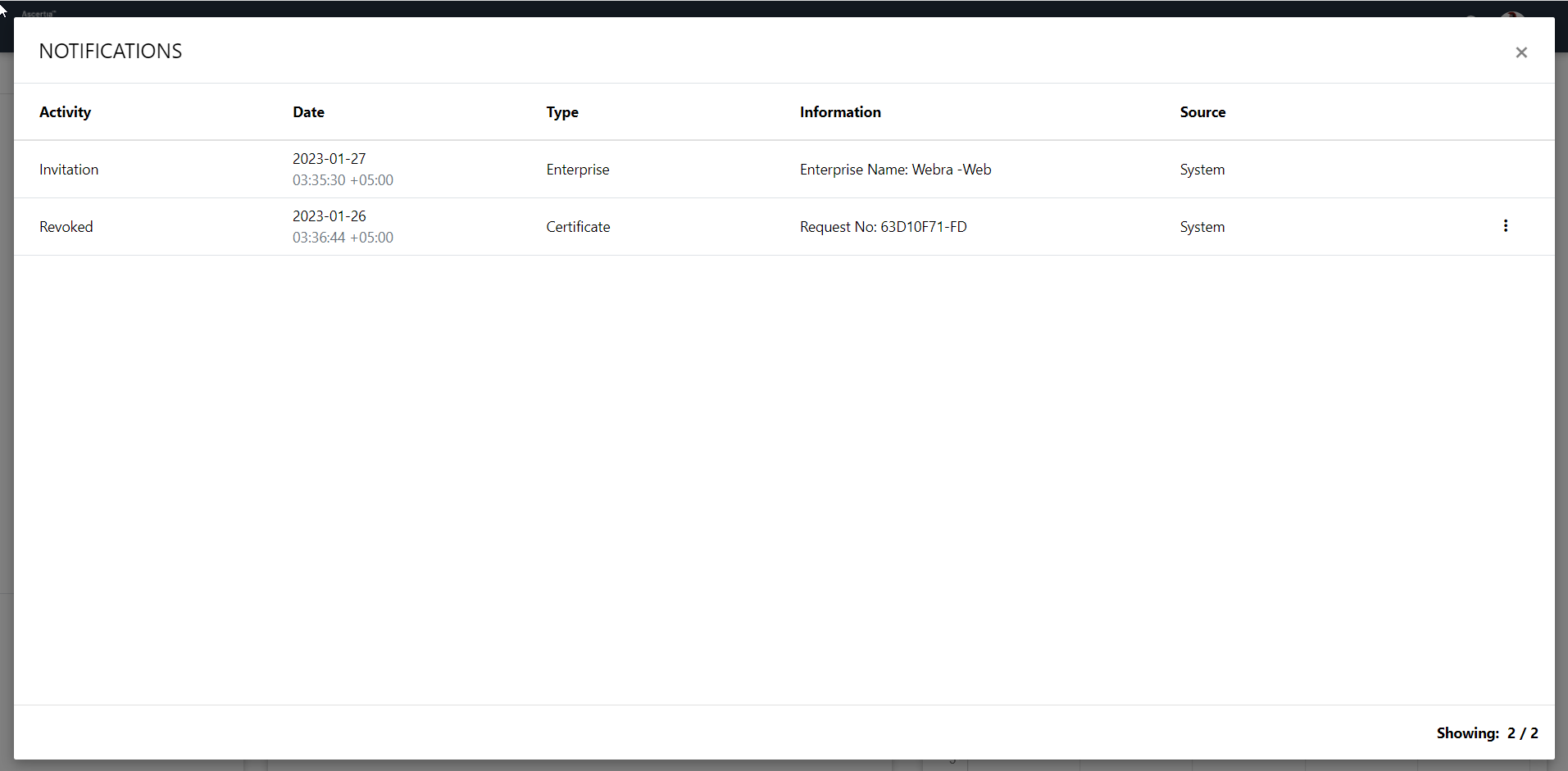Click the user profile avatar
The width and height of the screenshot is (1568, 771).
[1512, 15]
